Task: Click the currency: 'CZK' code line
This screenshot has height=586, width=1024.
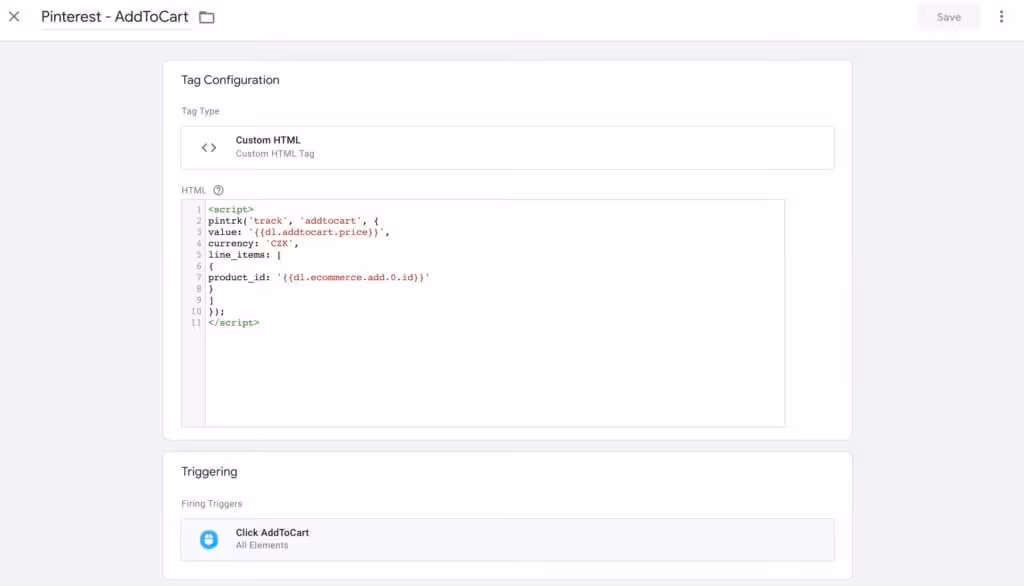Action: (x=253, y=244)
